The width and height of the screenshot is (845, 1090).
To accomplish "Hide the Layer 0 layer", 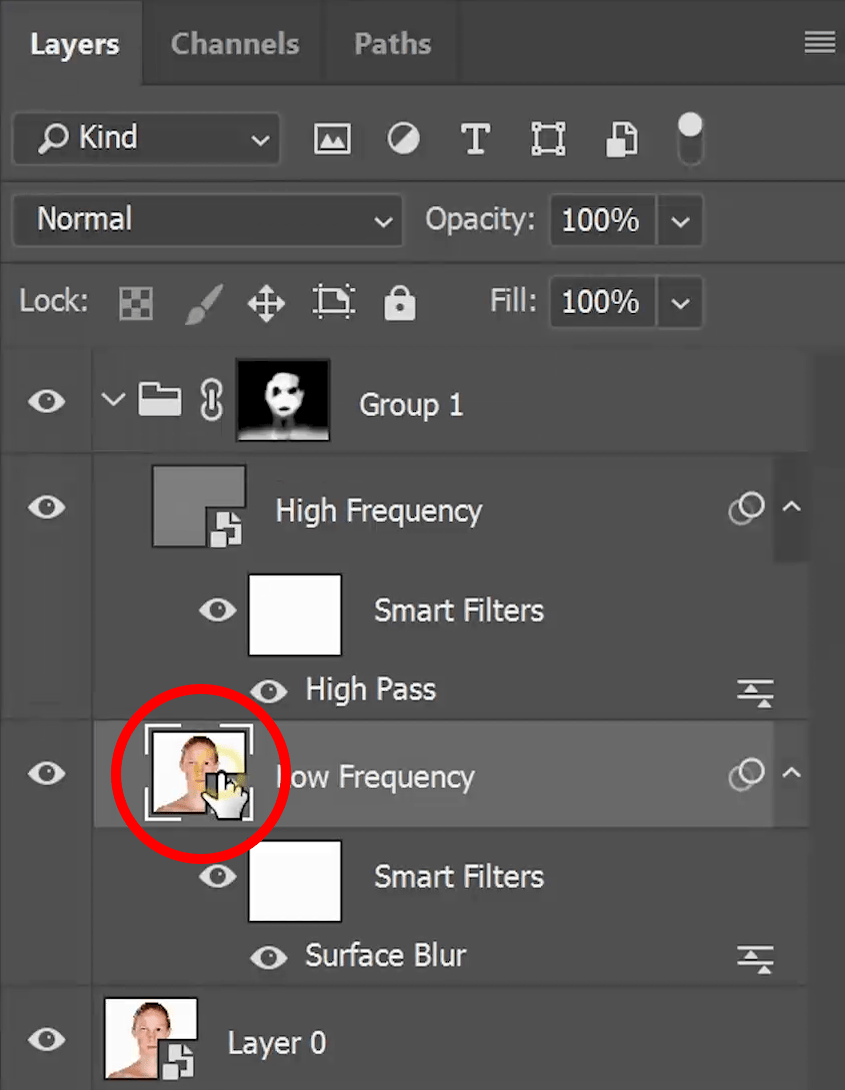I will coord(46,1040).
